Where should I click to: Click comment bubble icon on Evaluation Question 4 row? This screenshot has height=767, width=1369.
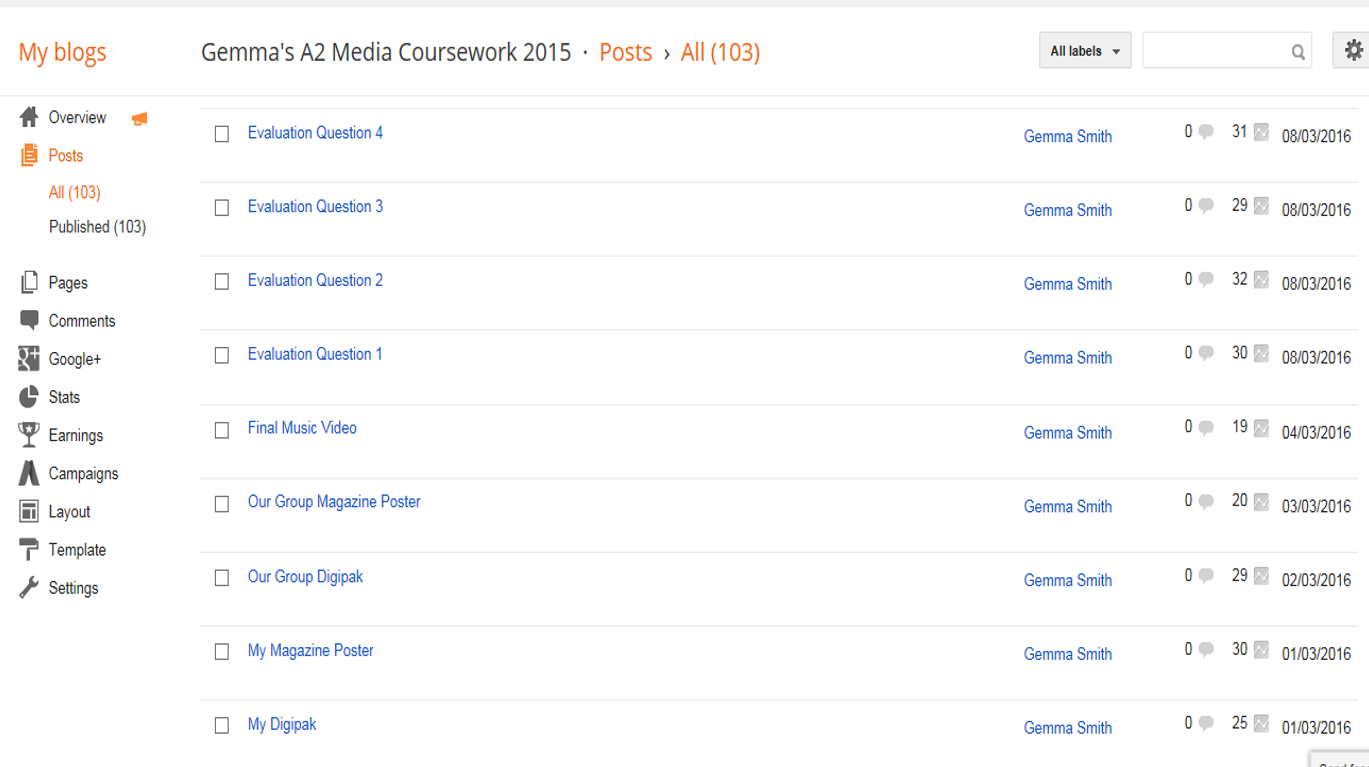point(1206,132)
